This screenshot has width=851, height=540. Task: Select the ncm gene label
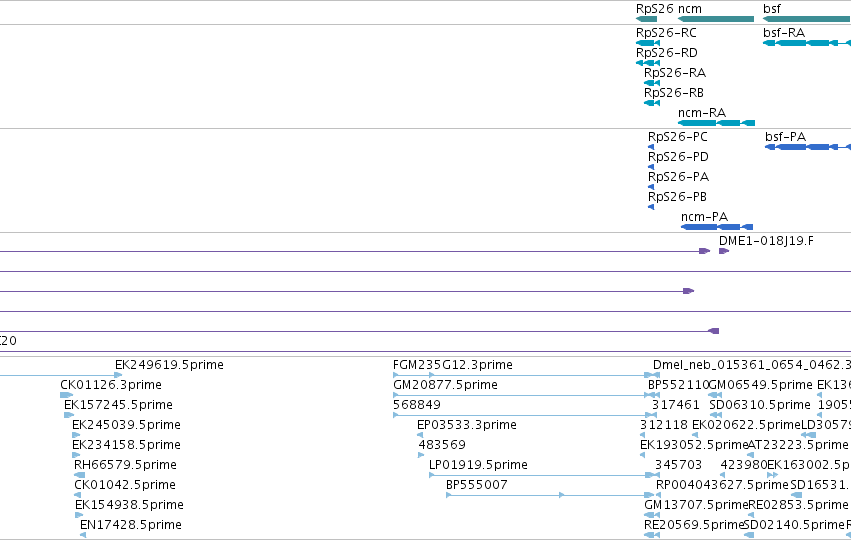tap(690, 9)
